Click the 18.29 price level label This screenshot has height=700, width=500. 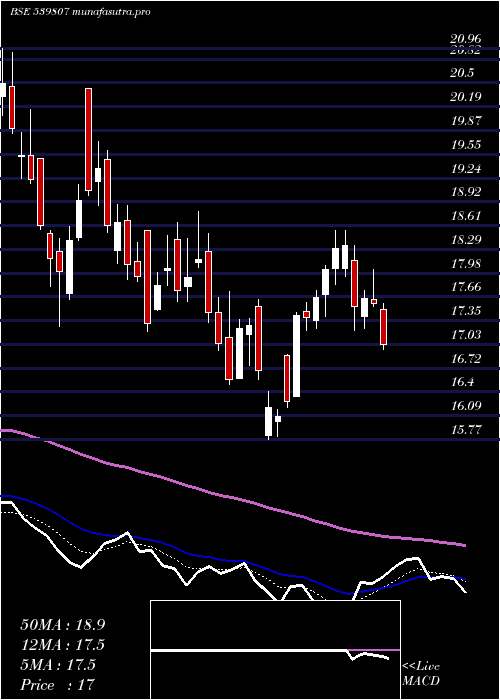click(x=466, y=240)
